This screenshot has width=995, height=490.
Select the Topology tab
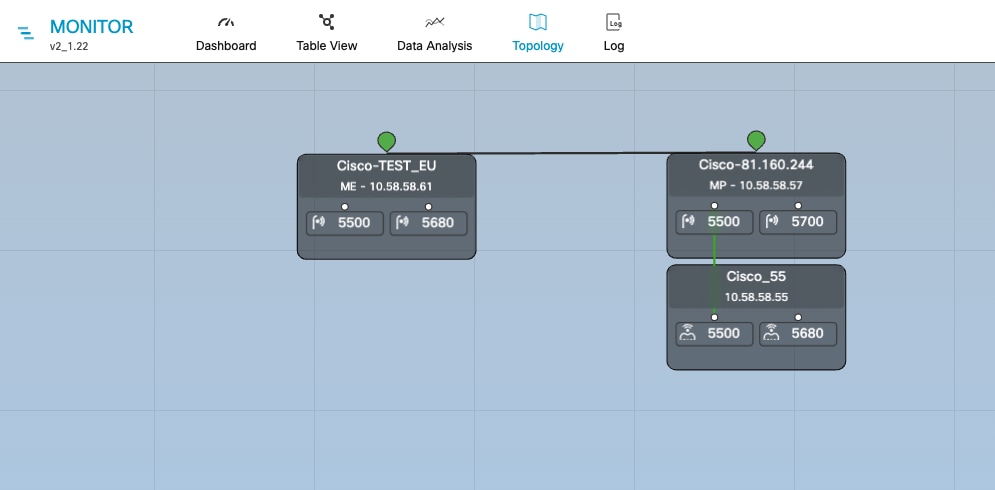(x=538, y=34)
